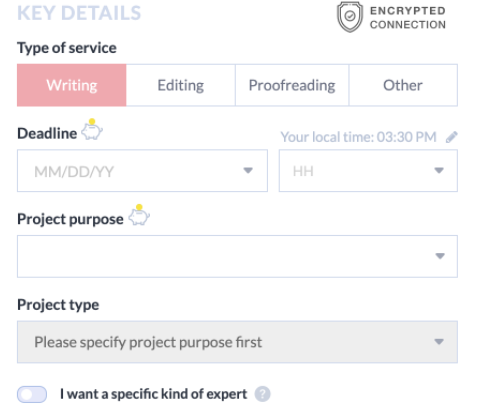Click the encrypted connection shield icon

tap(349, 17)
